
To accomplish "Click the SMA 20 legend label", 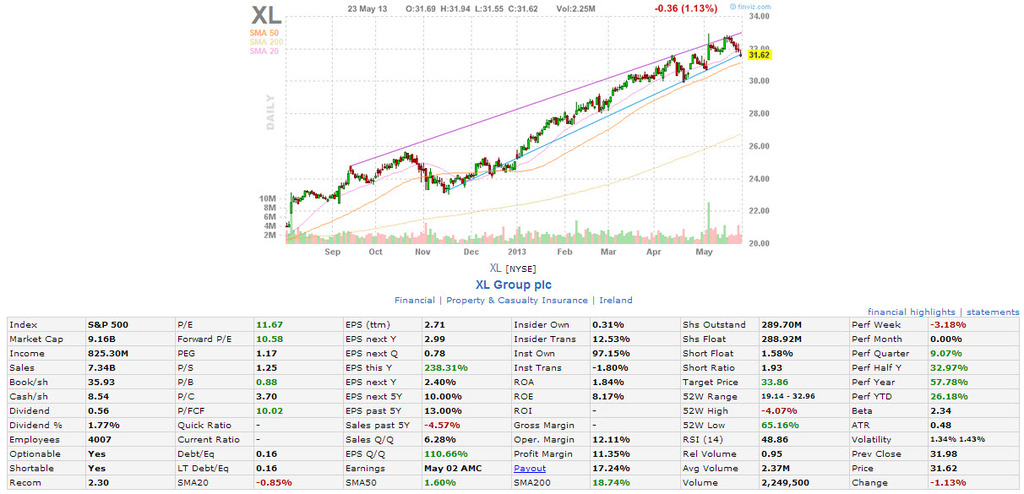I will tap(264, 51).
